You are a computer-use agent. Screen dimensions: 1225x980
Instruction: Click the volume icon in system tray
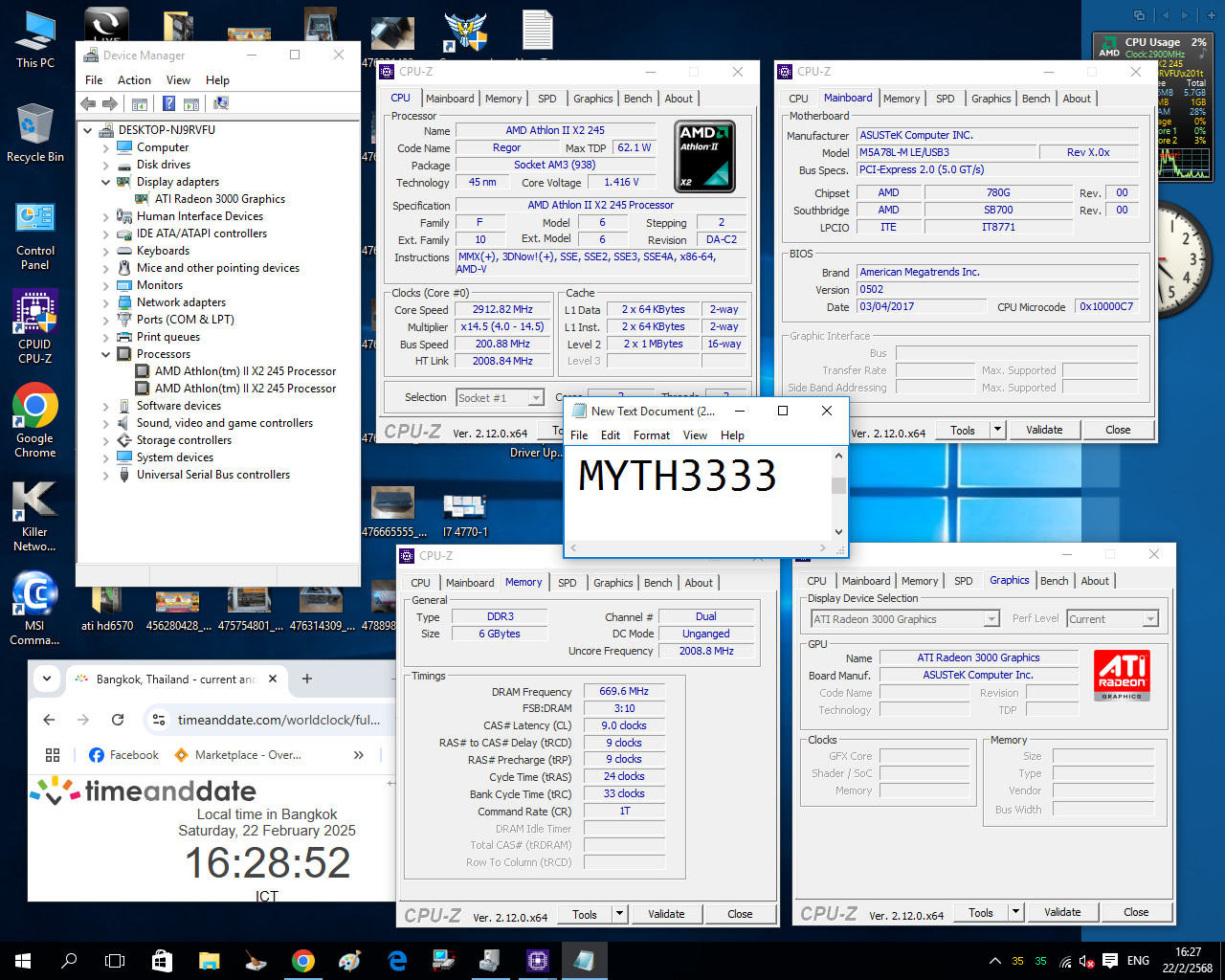[1087, 961]
